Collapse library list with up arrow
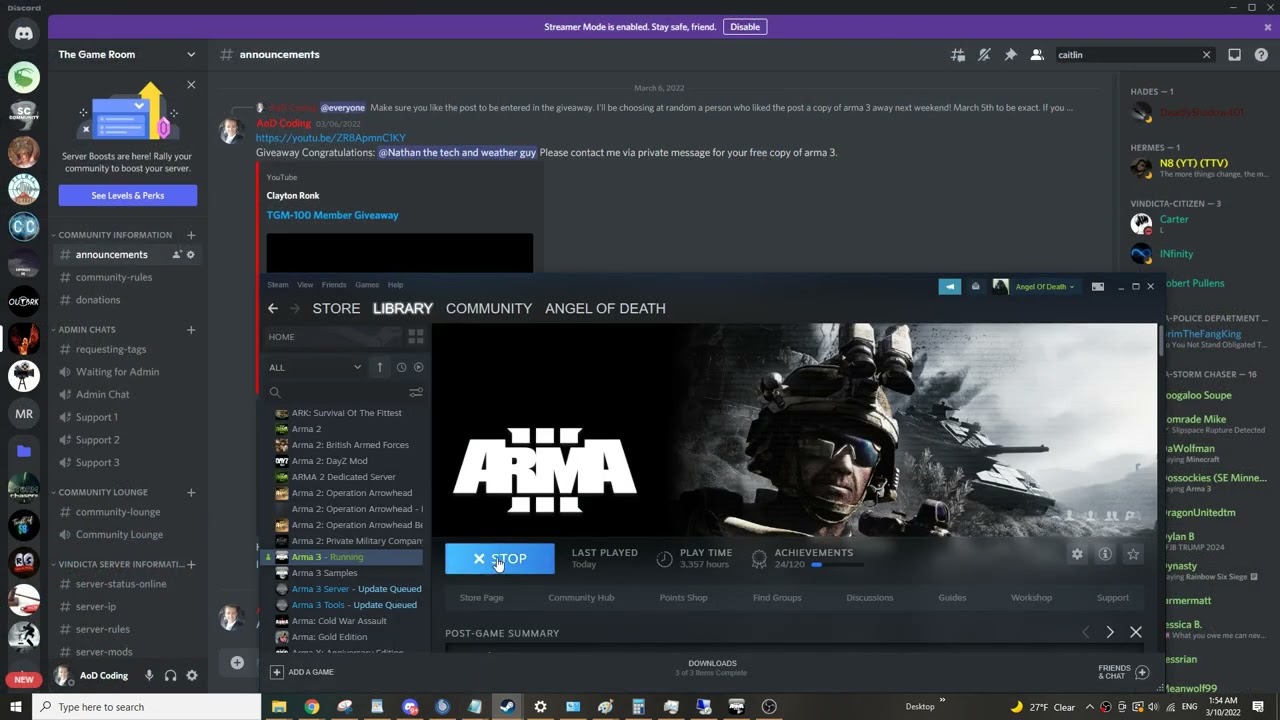Image resolution: width=1280 pixels, height=720 pixels. (379, 367)
